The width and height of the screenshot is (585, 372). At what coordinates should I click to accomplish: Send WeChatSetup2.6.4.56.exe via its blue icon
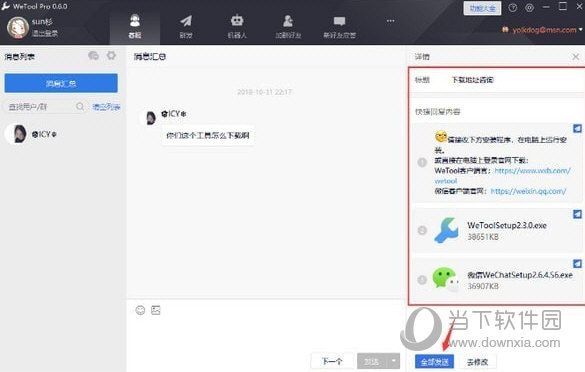577,263
